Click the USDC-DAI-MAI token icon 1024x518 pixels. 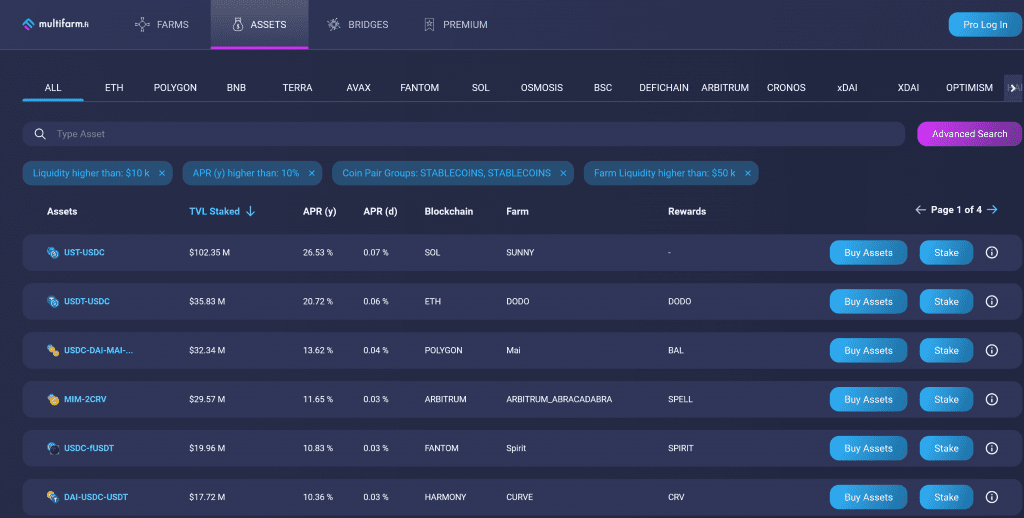tap(53, 351)
